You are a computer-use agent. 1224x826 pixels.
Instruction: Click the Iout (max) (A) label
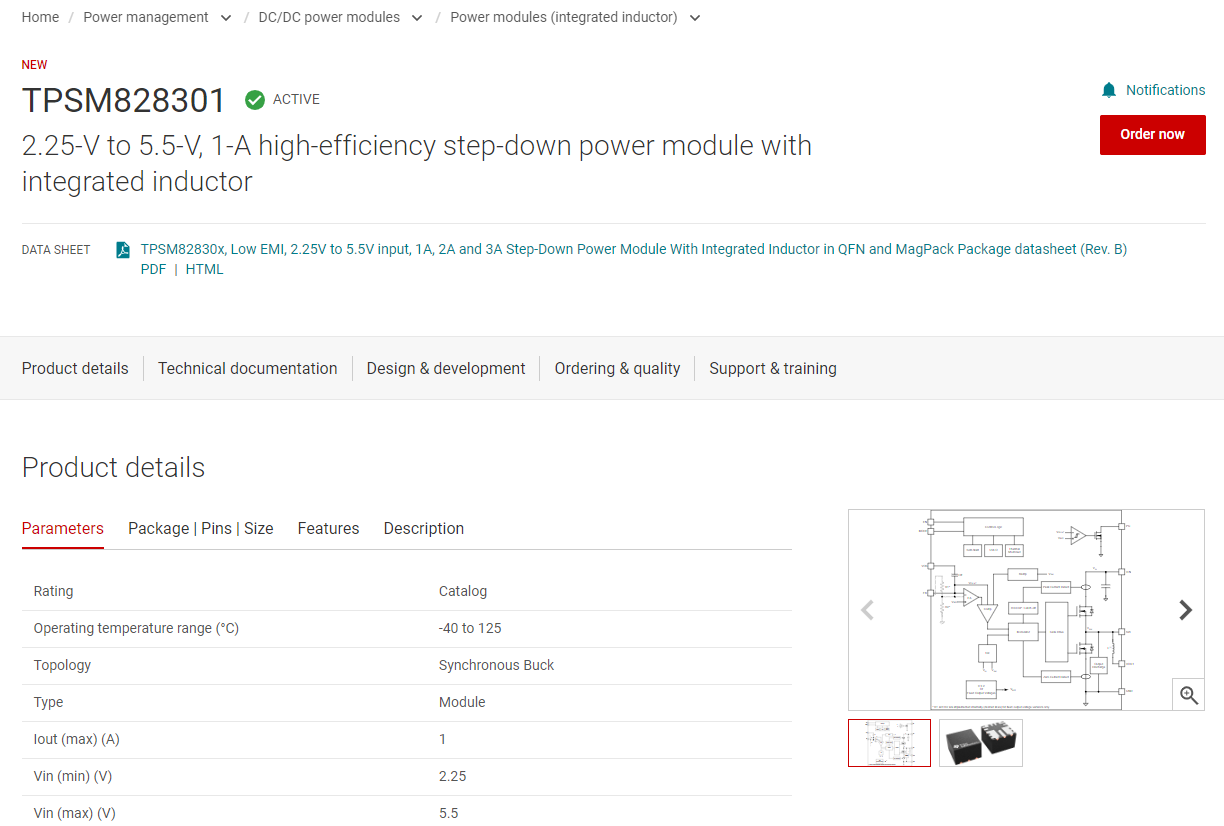coord(76,739)
